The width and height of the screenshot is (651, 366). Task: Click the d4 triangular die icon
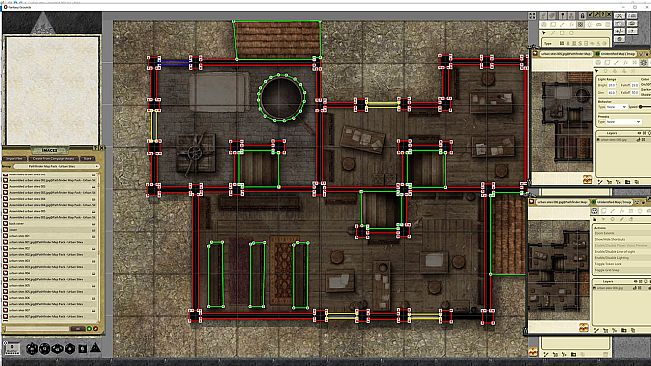95,348
